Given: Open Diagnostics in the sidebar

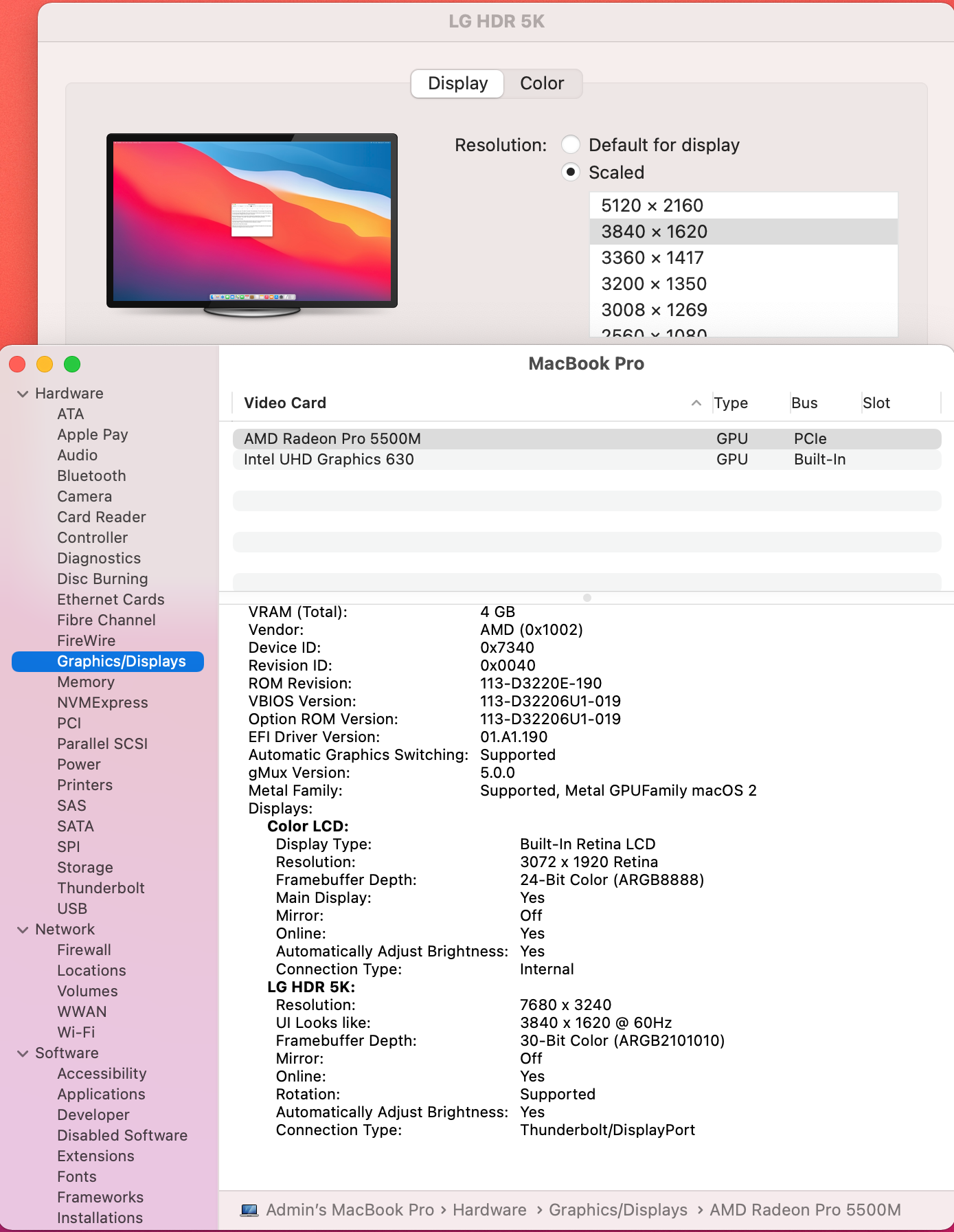Looking at the screenshot, I should (99, 559).
